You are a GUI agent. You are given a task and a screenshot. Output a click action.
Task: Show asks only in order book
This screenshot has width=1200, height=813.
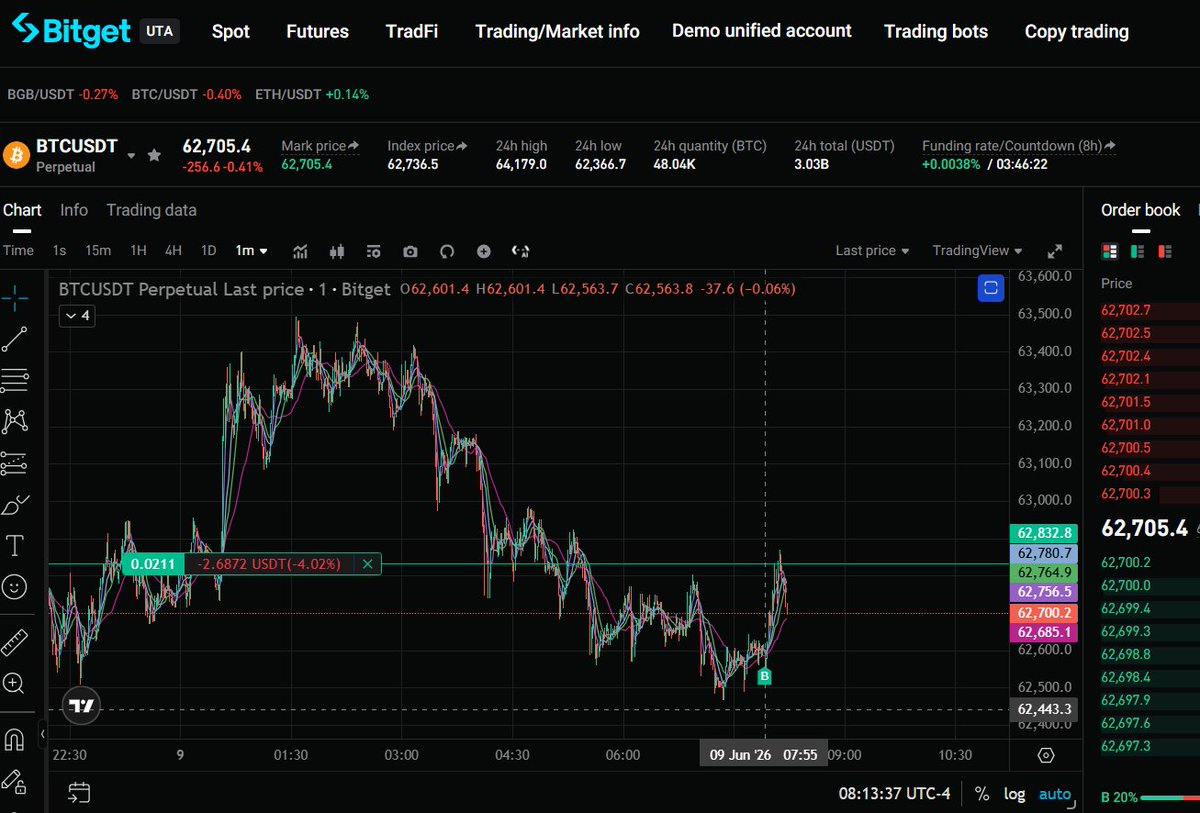pyautogui.click(x=1164, y=251)
